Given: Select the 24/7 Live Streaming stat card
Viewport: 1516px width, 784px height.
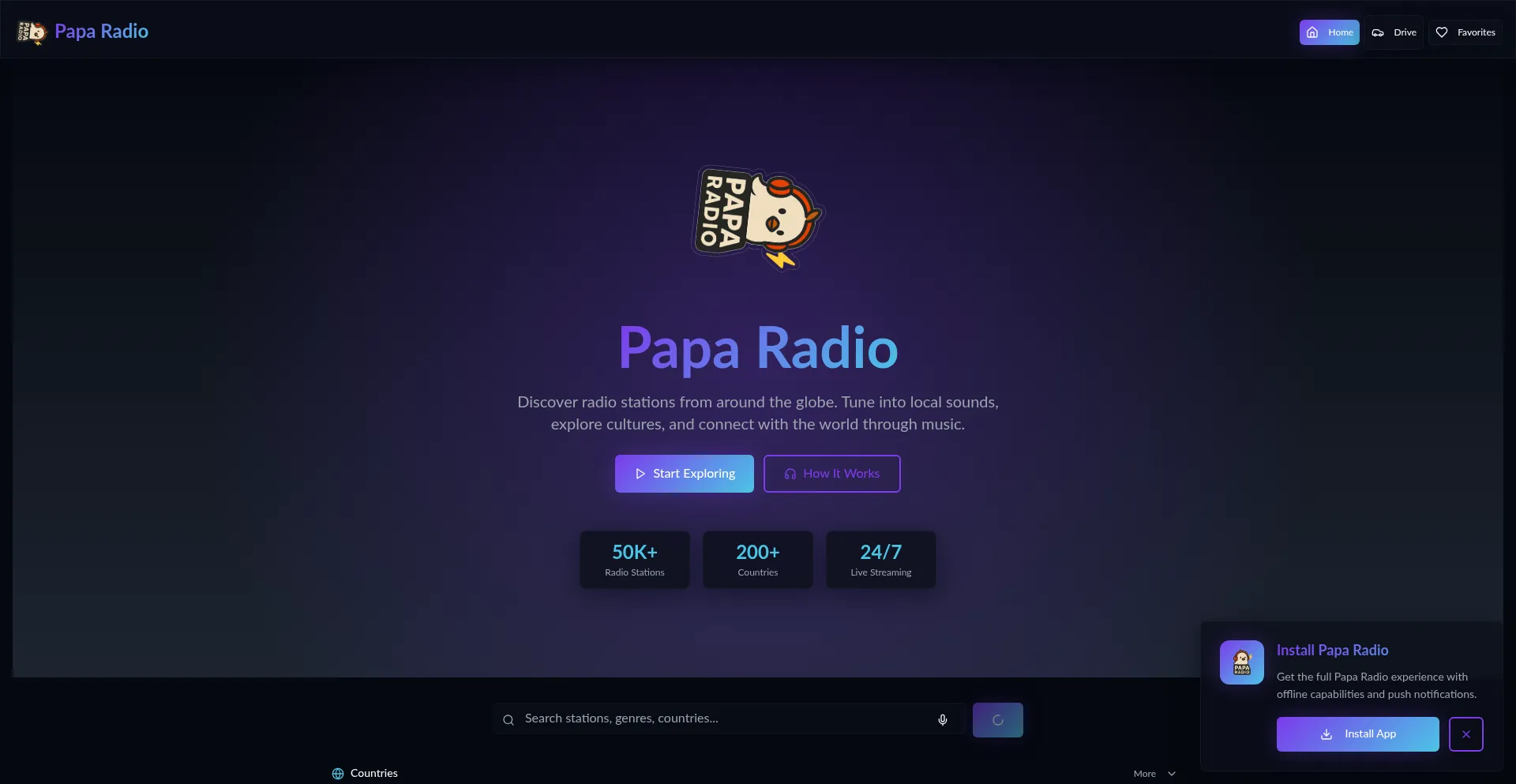Looking at the screenshot, I should 881,560.
